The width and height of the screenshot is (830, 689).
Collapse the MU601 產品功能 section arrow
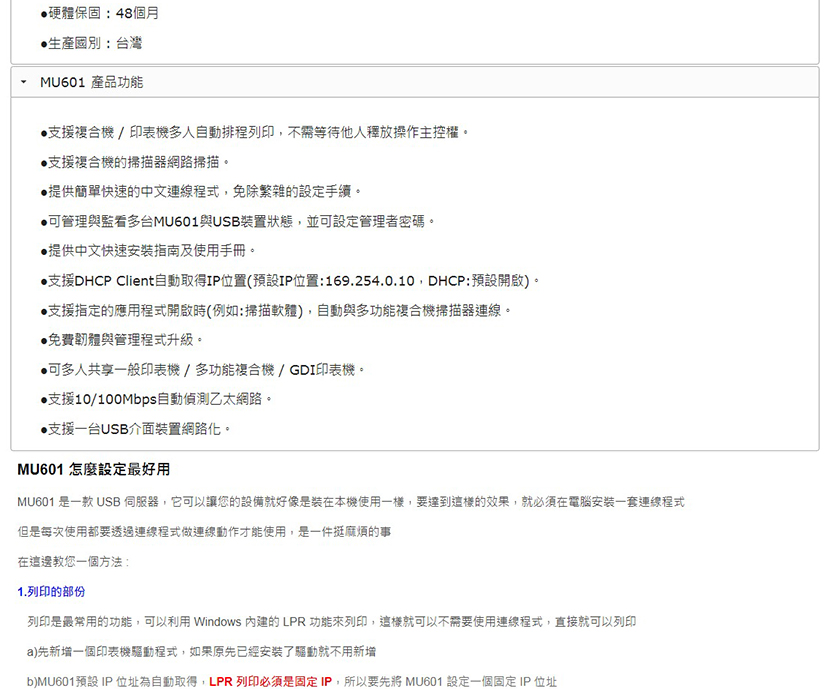tap(23, 82)
